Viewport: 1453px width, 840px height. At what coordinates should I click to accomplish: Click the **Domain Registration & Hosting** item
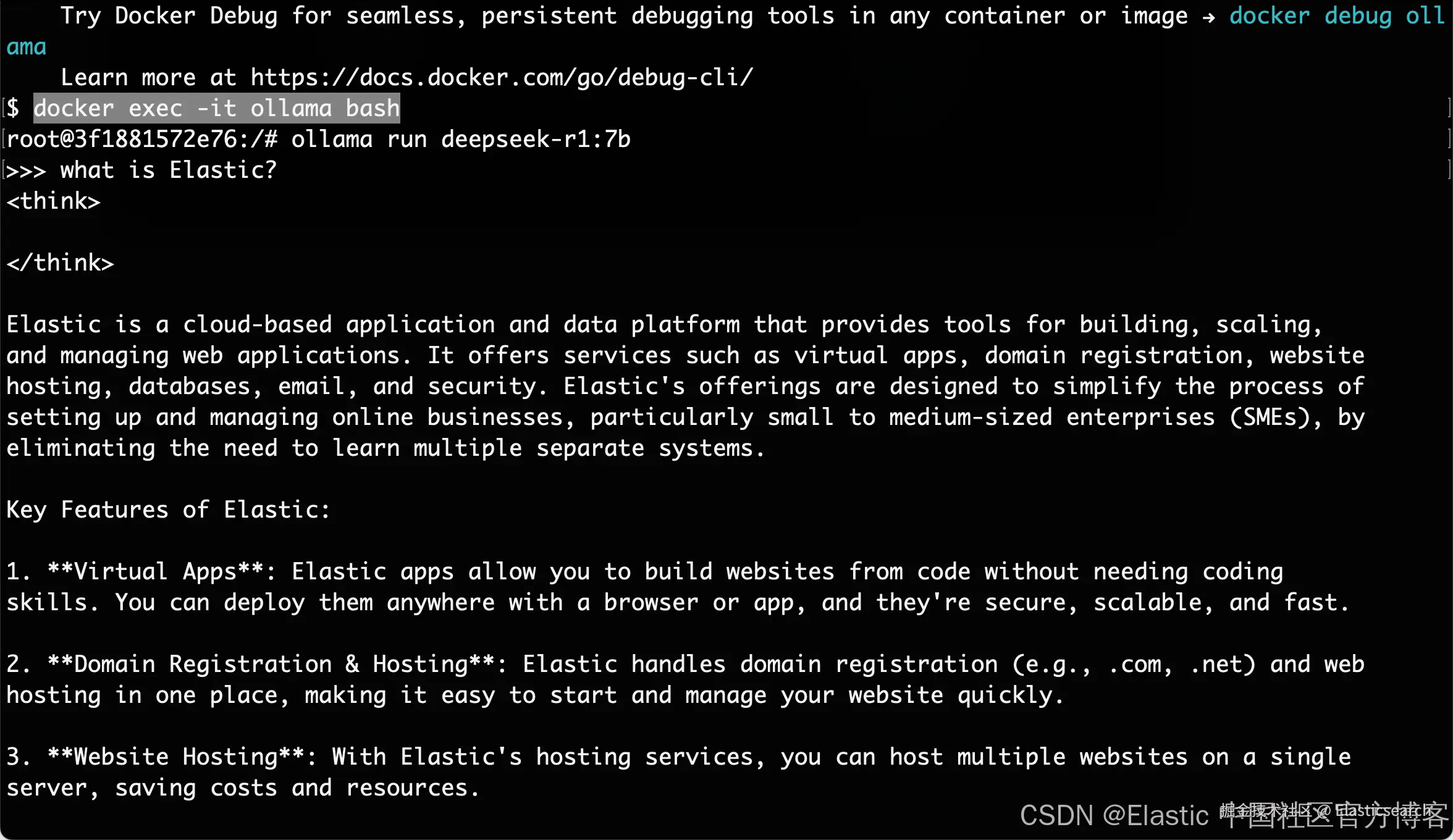(685, 679)
